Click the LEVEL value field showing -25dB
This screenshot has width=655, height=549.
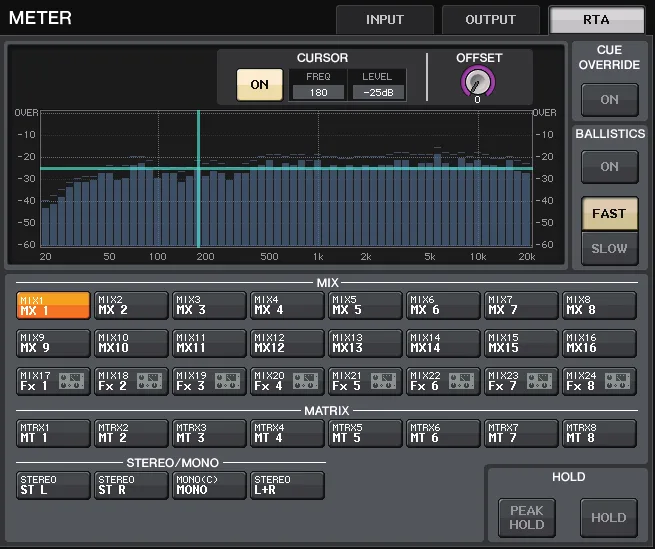point(378,92)
